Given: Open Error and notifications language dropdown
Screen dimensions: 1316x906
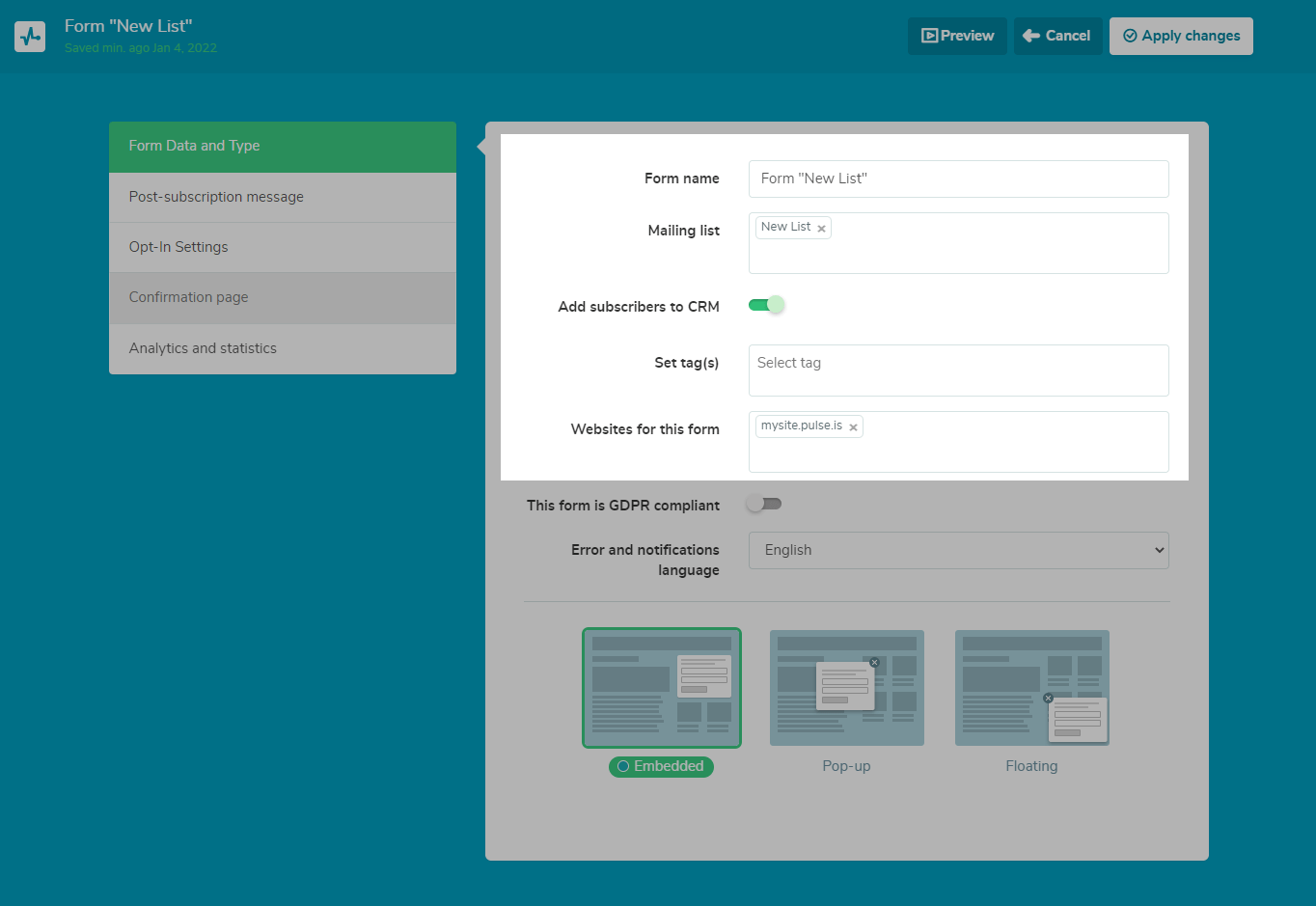Looking at the screenshot, I should click(x=958, y=550).
